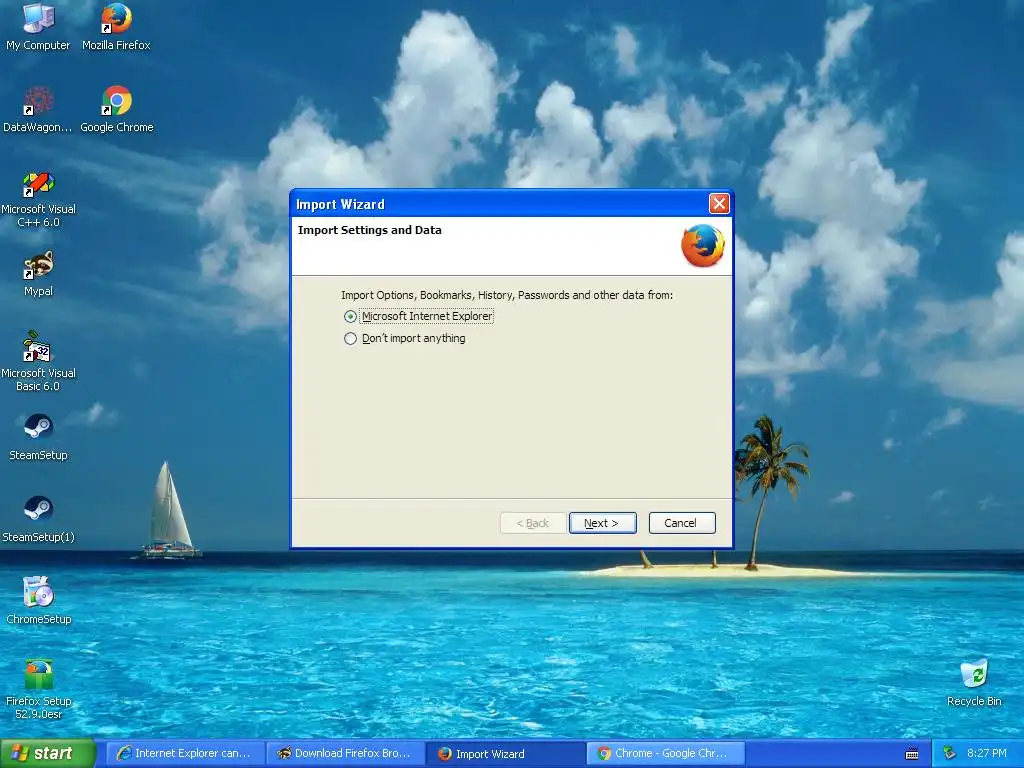The height and width of the screenshot is (768, 1024).
Task: Select Don't import anything radio button
Action: point(351,339)
